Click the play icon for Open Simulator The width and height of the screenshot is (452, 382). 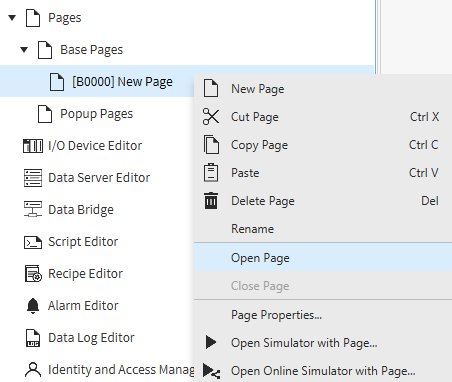pos(211,342)
